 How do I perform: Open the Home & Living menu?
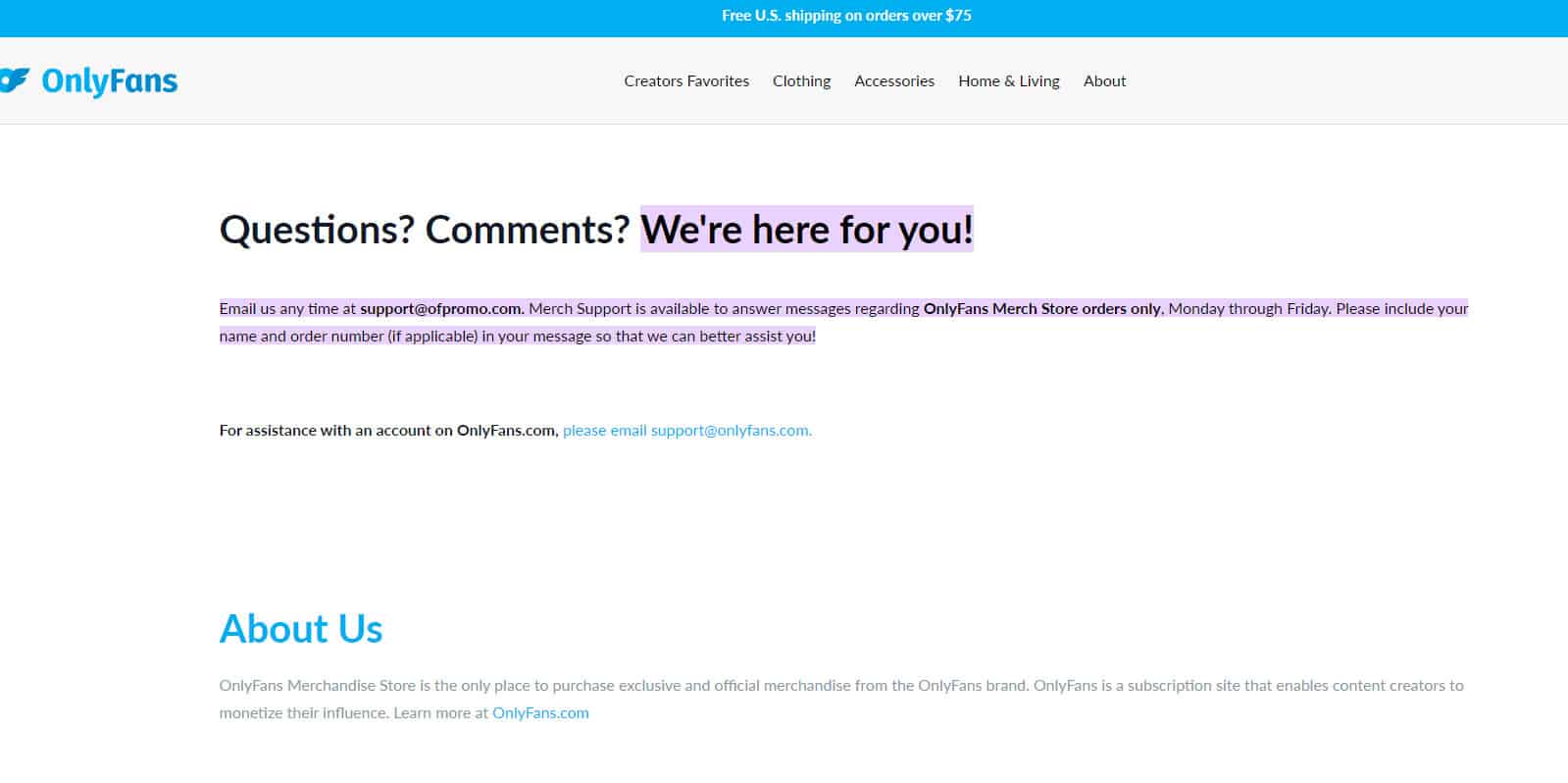pos(1009,81)
